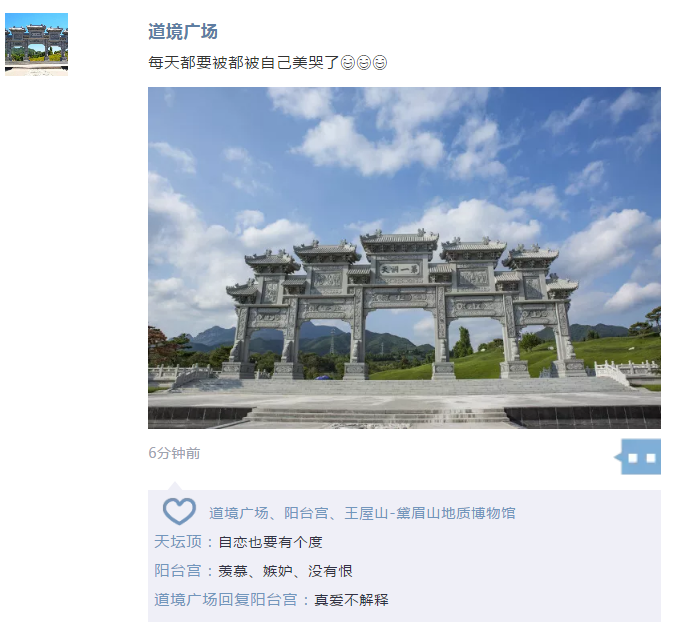Open the large stone archway photo
The image size is (676, 634).
(x=404, y=258)
